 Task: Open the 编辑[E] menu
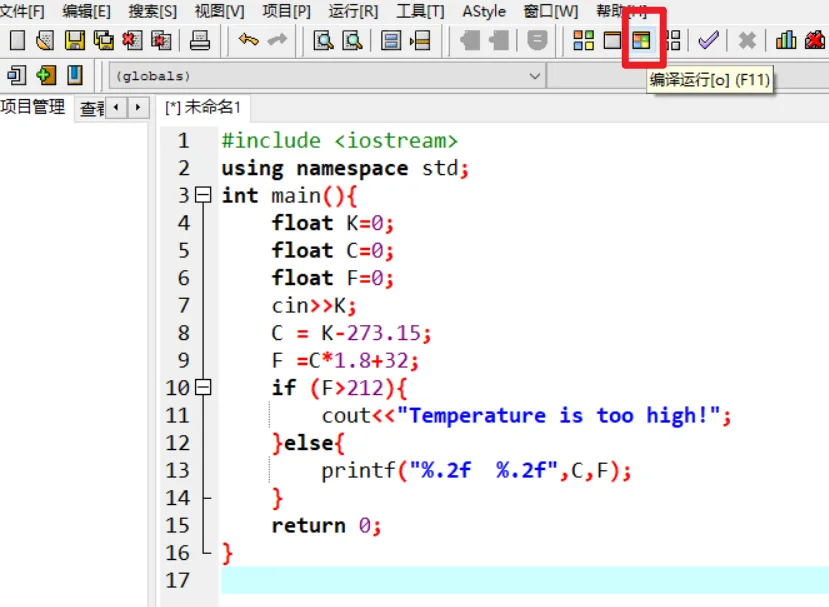86,11
